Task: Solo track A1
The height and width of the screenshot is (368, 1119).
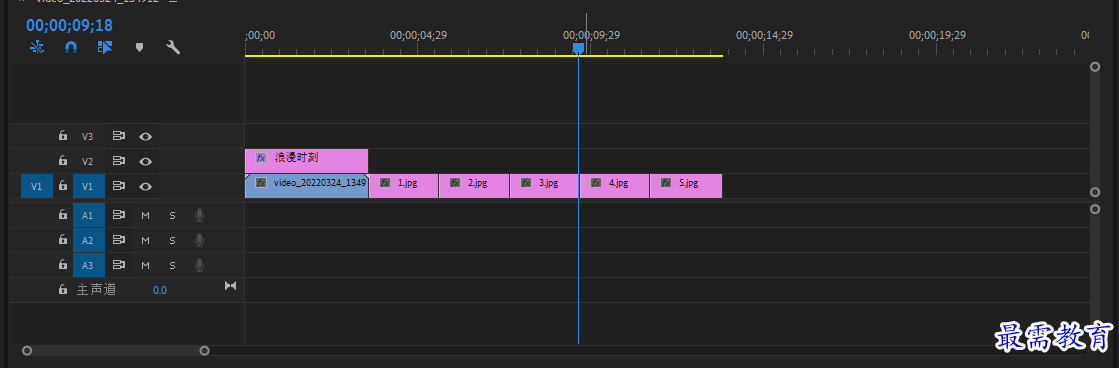Action: point(172,215)
